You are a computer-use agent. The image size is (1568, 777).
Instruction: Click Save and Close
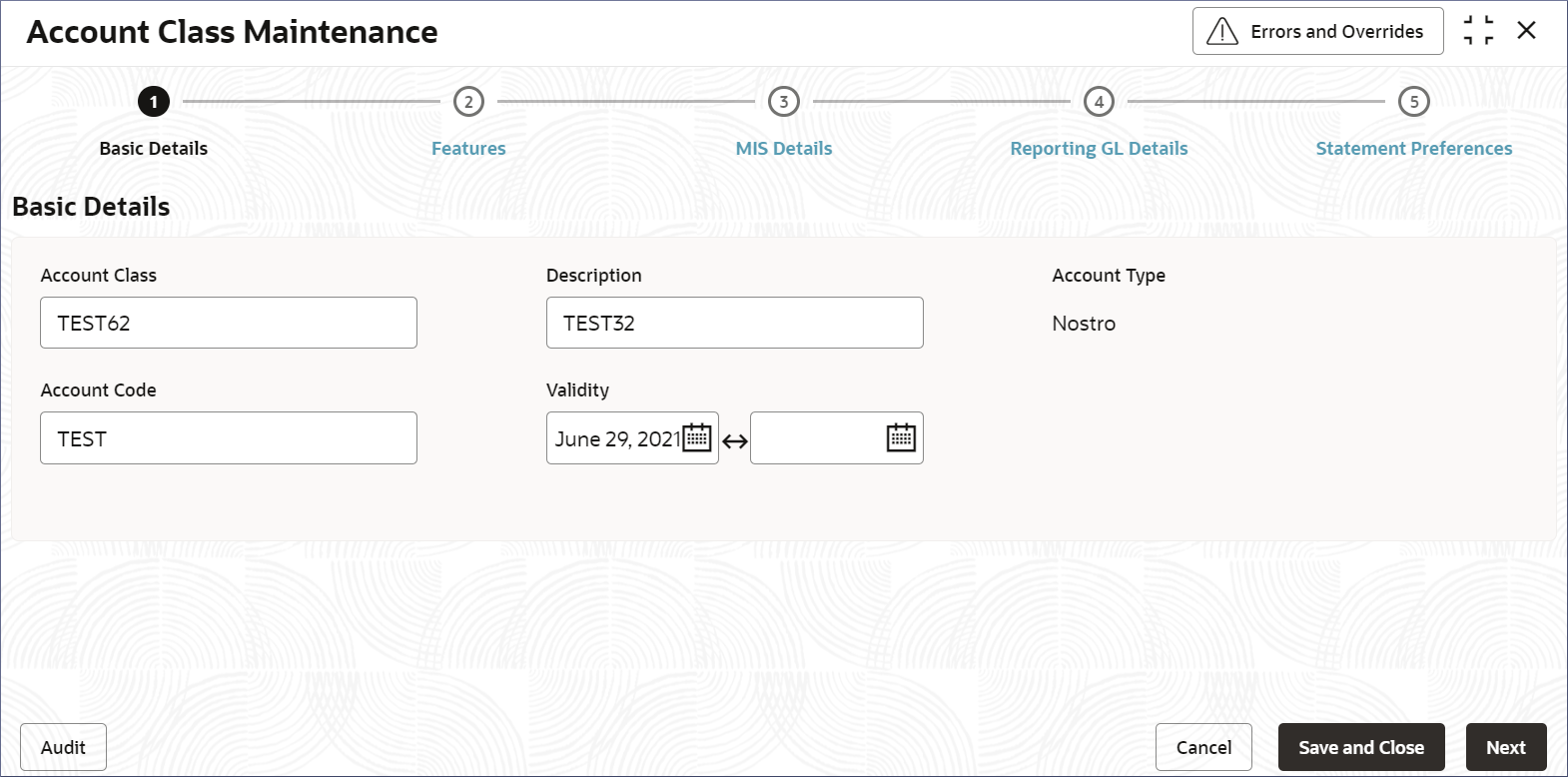click(x=1361, y=747)
